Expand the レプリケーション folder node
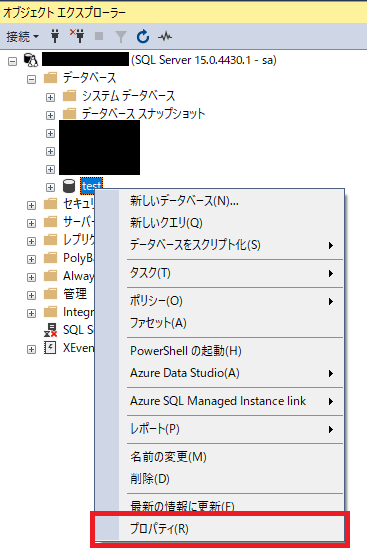 [31, 241]
